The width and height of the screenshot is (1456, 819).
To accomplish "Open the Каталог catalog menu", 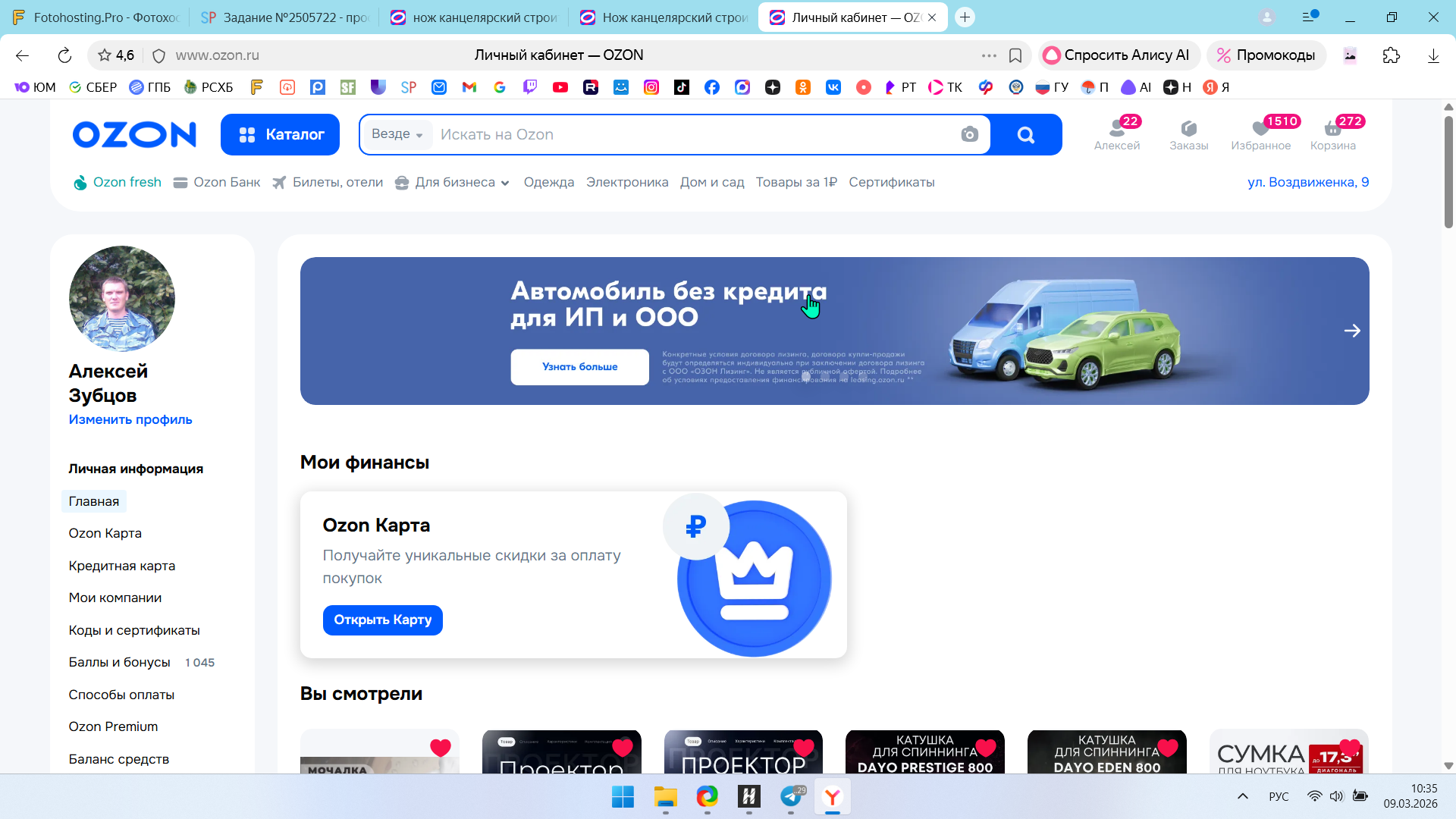I will pyautogui.click(x=280, y=135).
